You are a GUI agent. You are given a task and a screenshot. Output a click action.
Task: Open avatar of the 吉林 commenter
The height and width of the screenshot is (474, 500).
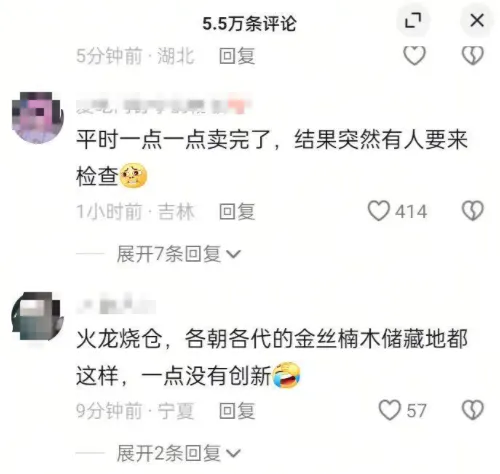coord(38,117)
